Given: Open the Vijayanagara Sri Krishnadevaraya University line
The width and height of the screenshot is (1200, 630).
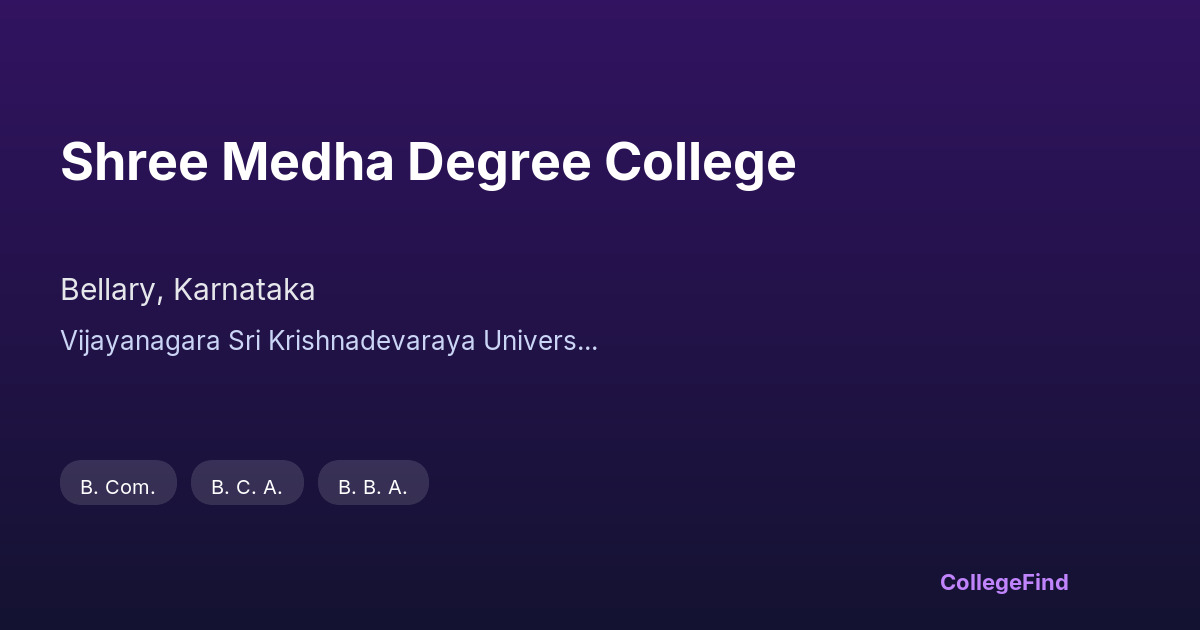Looking at the screenshot, I should 328,341.
